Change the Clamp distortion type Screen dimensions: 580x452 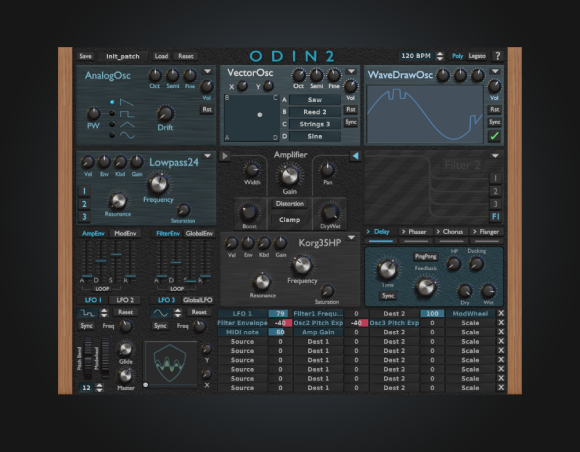290,220
